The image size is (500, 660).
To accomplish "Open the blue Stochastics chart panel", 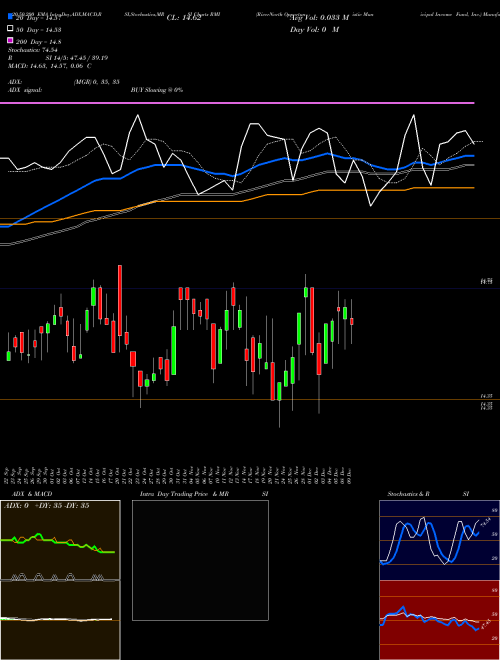I will pos(439,540).
